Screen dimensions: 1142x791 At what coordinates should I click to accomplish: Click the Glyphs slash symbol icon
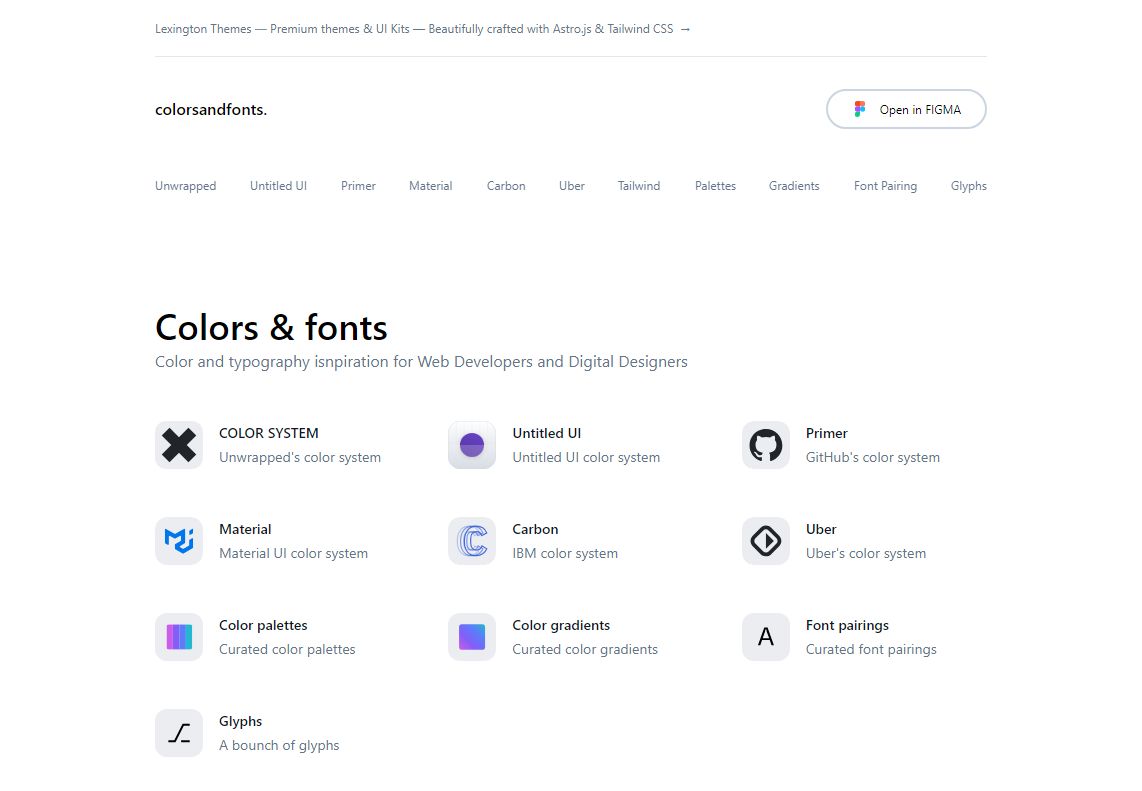click(178, 733)
